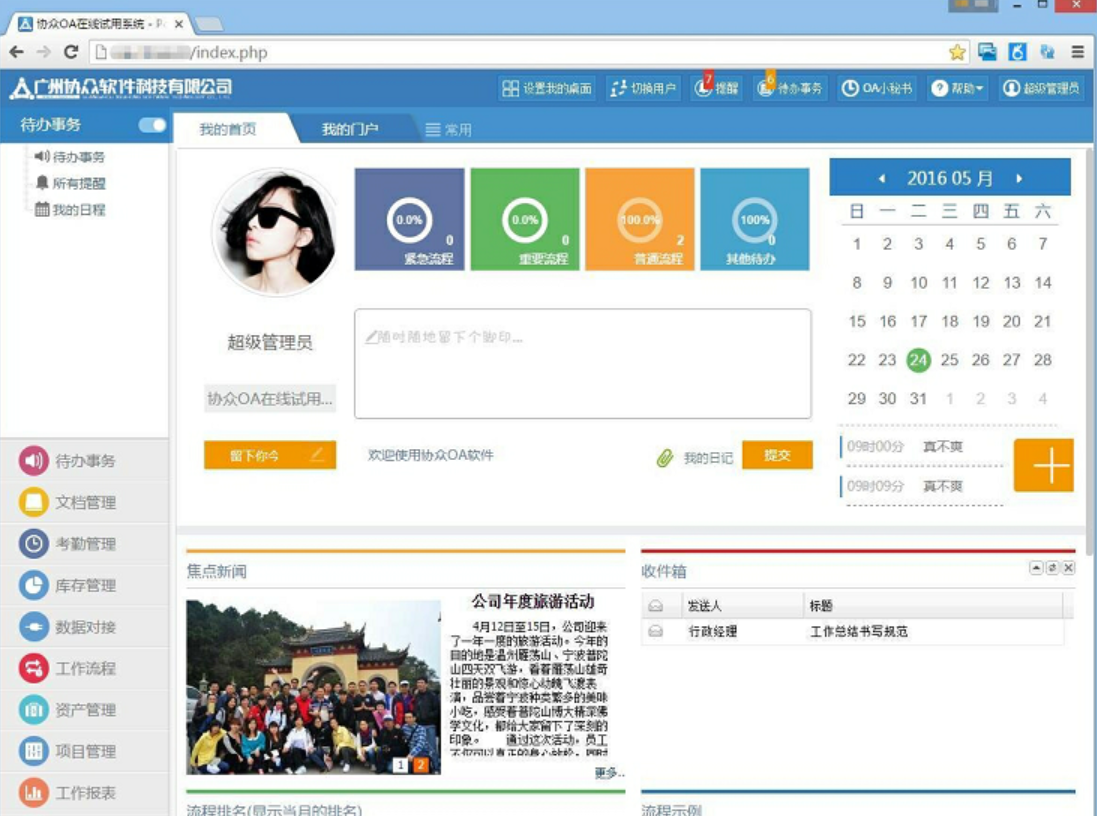Open the 我的日记 paperclip icon
The image size is (1097, 816).
pyautogui.click(x=665, y=458)
